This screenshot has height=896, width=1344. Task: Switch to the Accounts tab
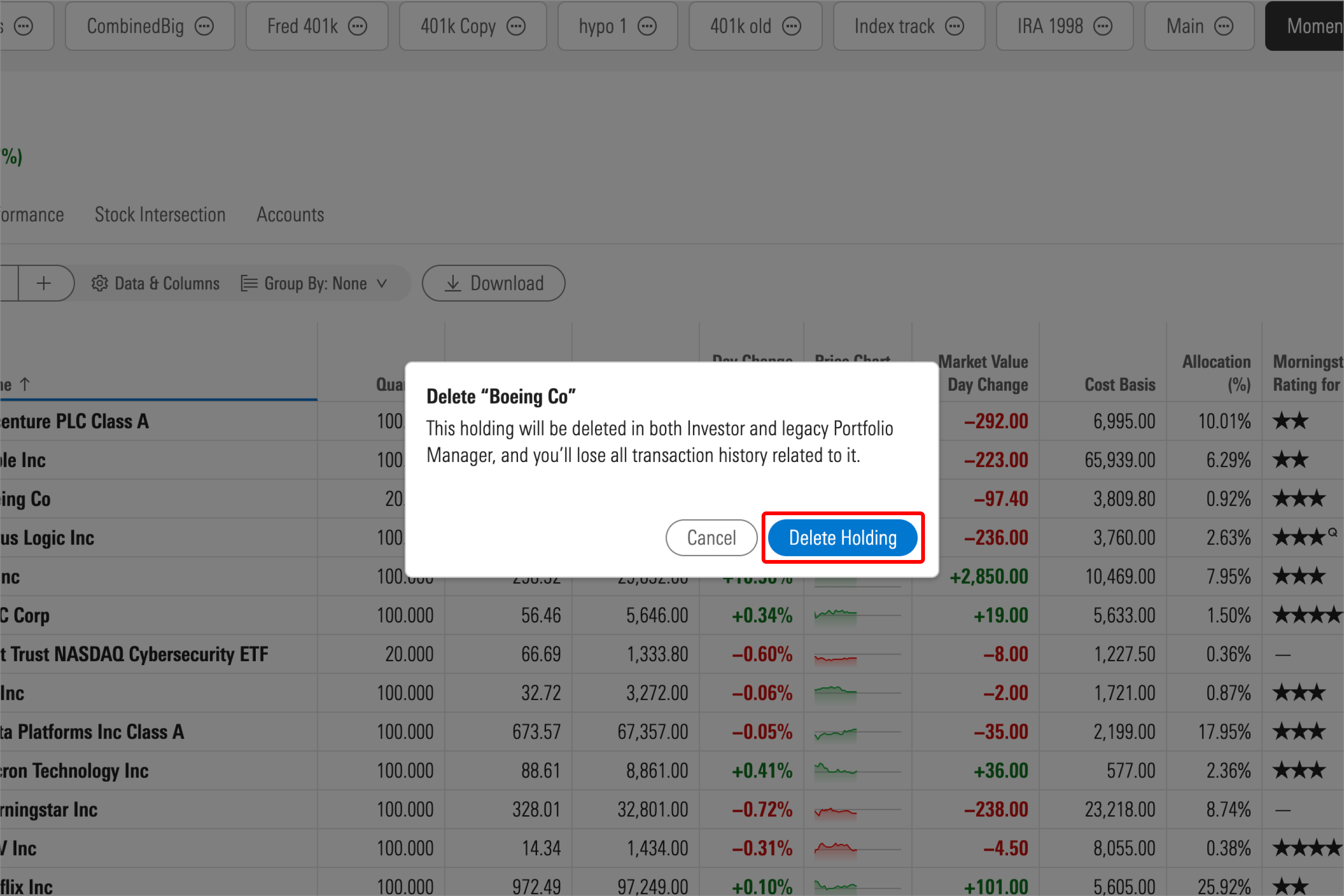(290, 215)
